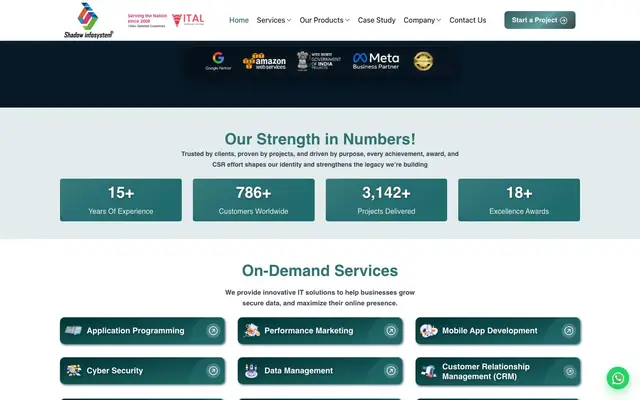Click the Serving the Nation since 2008 text
Image resolution: width=640 pixels, height=400 pixels.
coord(147,18)
